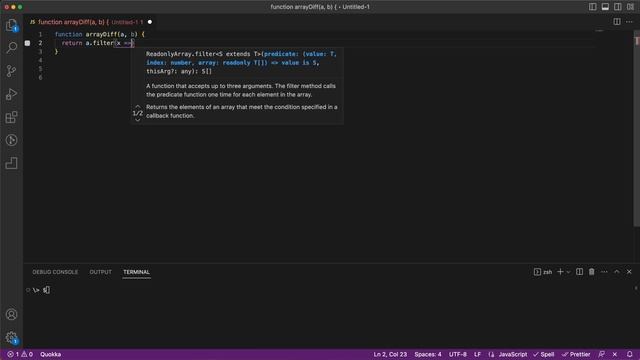
Task: Open the Search view in the activity bar
Action: pos(11,48)
